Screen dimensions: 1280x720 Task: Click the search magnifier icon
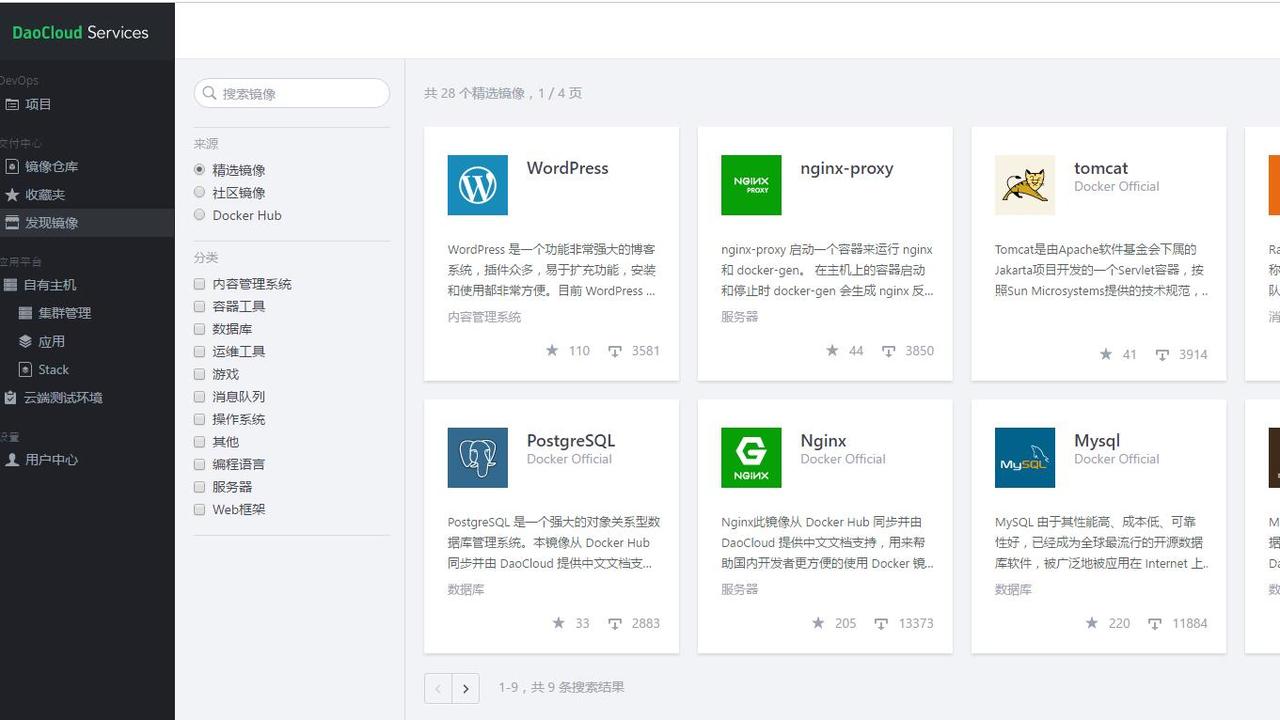[210, 93]
